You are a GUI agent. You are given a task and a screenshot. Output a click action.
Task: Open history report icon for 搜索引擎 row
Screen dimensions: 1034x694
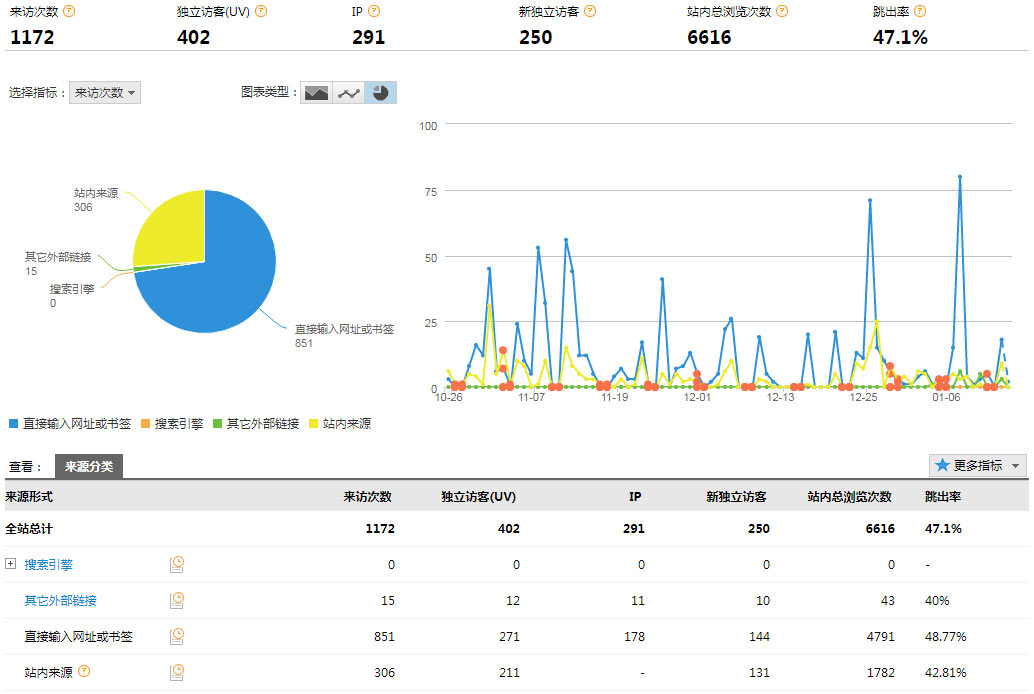177,565
